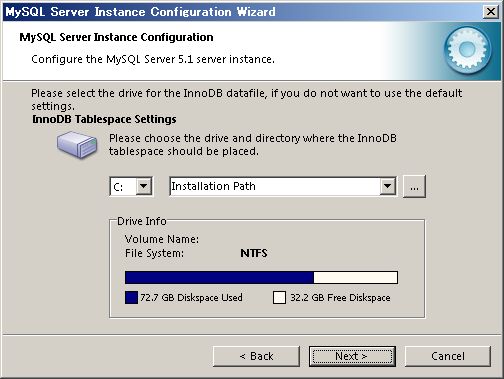Click the disk usage bar
Image resolution: width=504 pixels, height=379 pixels.
pyautogui.click(x=261, y=277)
